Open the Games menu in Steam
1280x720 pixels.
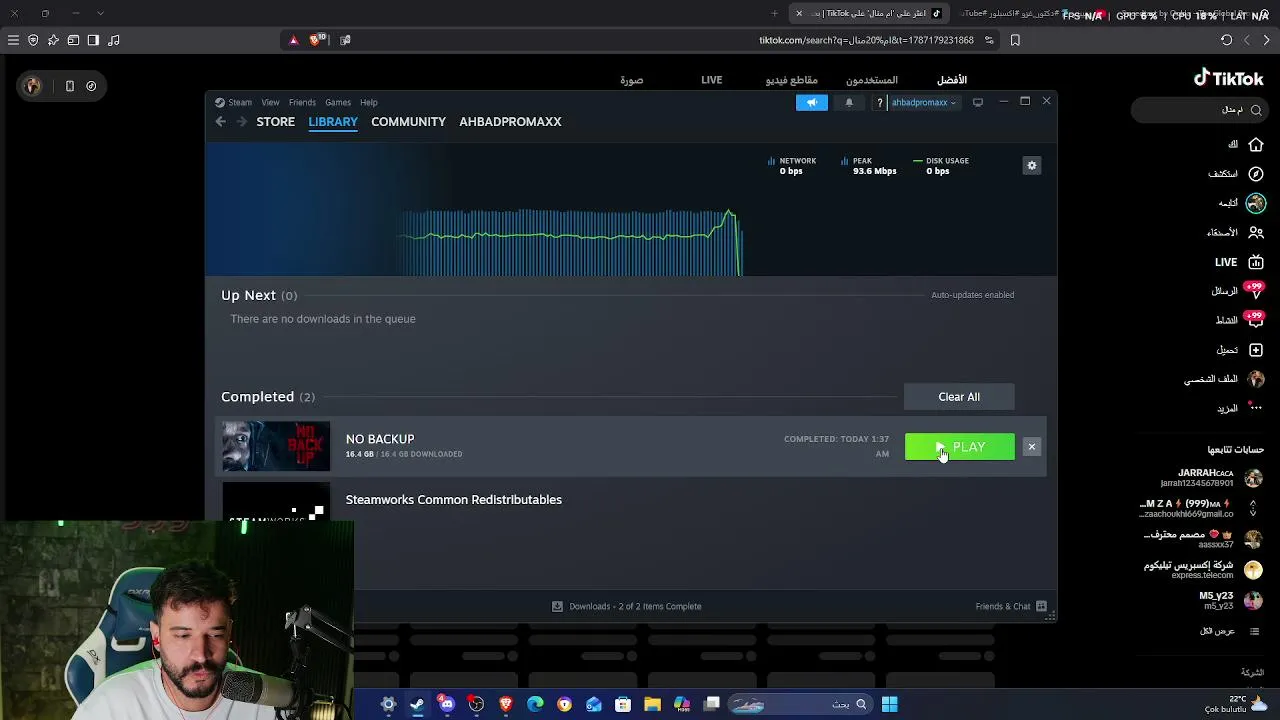pos(338,102)
